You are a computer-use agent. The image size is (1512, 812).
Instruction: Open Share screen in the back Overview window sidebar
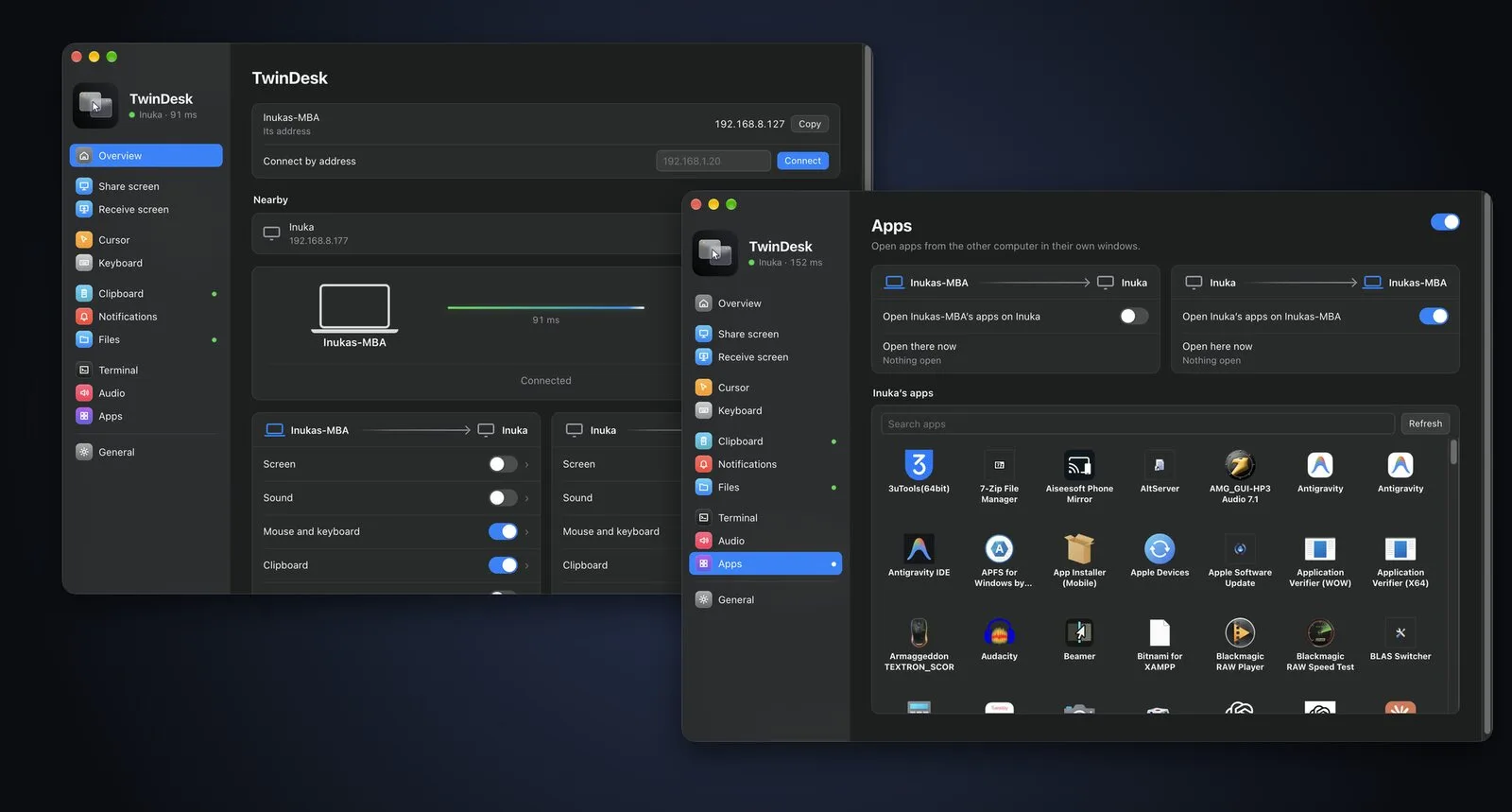point(146,186)
